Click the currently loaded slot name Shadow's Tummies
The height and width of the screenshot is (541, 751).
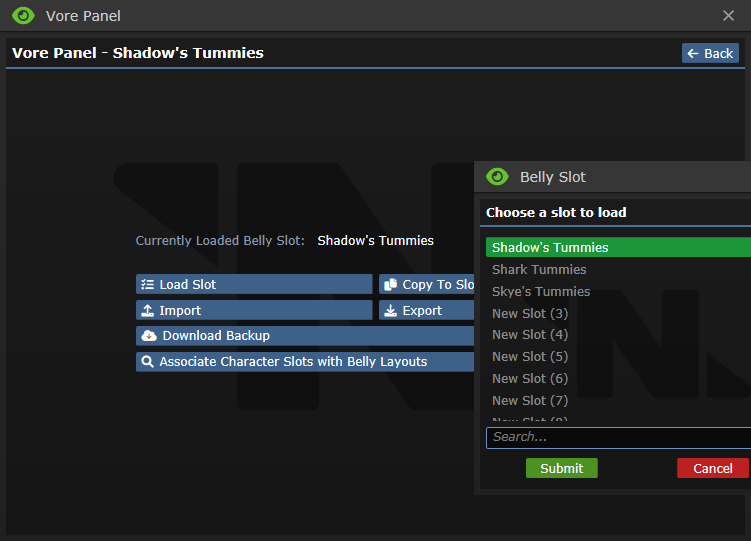376,240
